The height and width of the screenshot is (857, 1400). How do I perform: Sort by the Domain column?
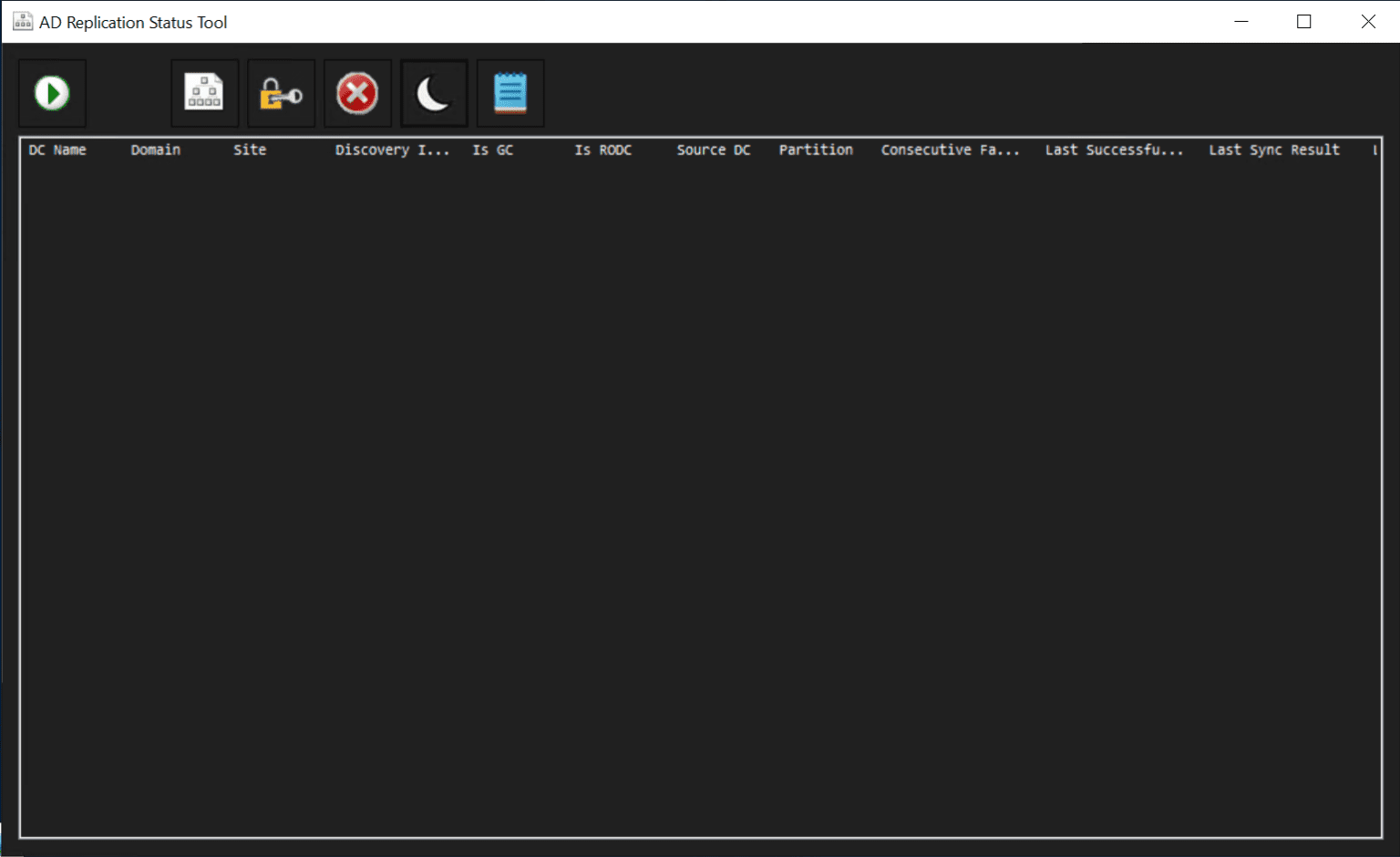coord(155,150)
